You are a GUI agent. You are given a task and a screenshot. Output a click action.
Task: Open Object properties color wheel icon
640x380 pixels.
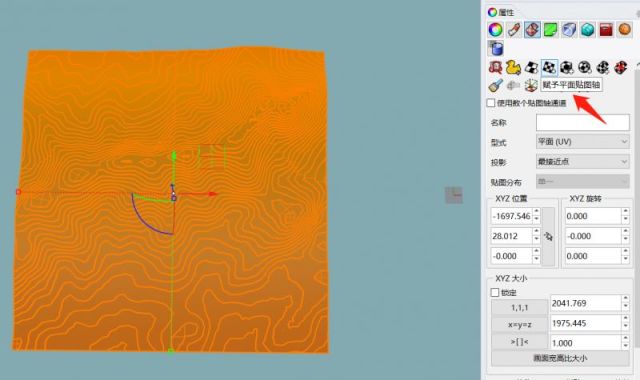pos(495,30)
